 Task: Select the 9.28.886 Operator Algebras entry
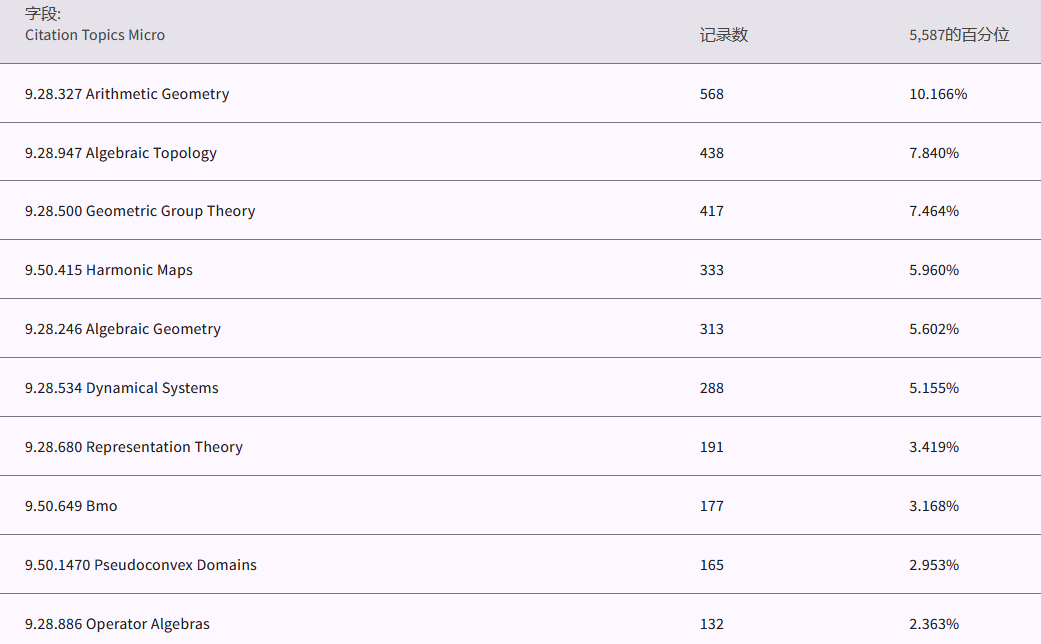click(x=117, y=624)
